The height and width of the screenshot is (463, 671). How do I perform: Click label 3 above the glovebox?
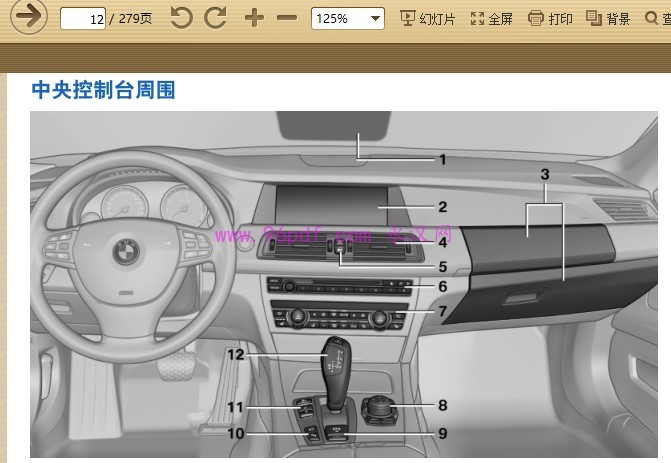545,174
